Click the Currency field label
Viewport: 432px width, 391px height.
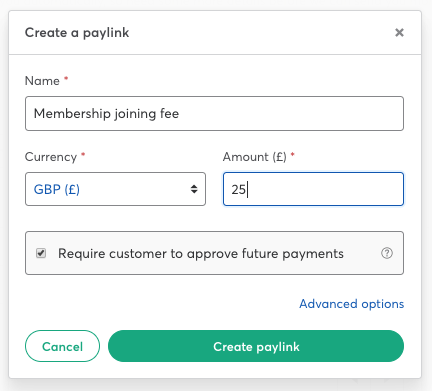point(51,157)
